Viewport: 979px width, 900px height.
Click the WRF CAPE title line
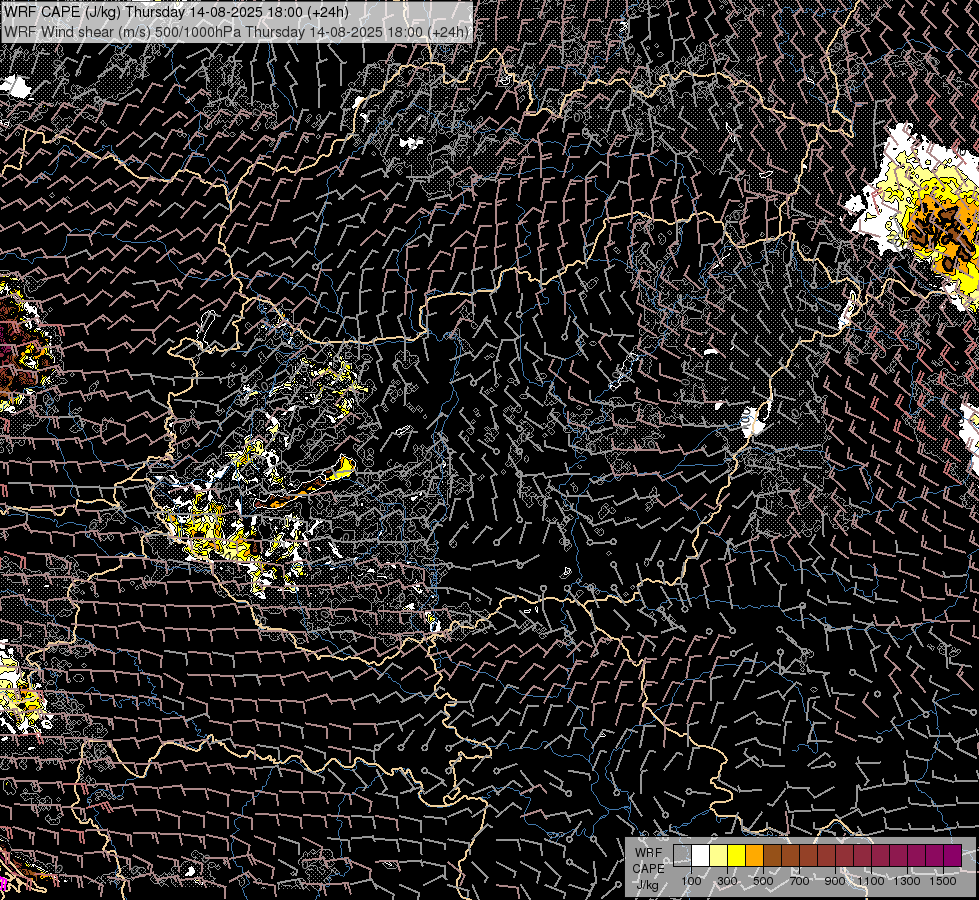[x=175, y=12]
